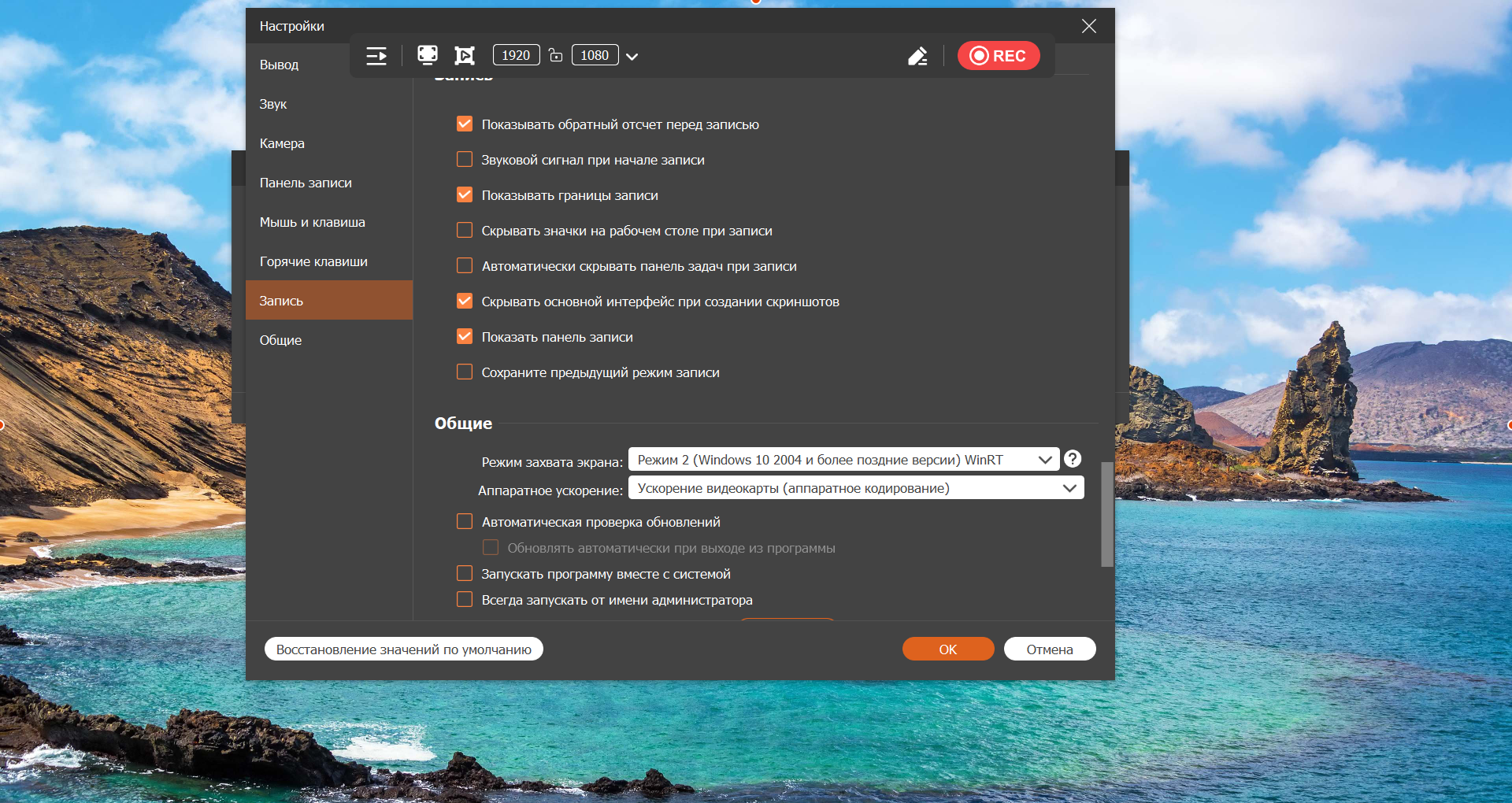
Task: Enable sound signal at recording start
Action: 465,160
